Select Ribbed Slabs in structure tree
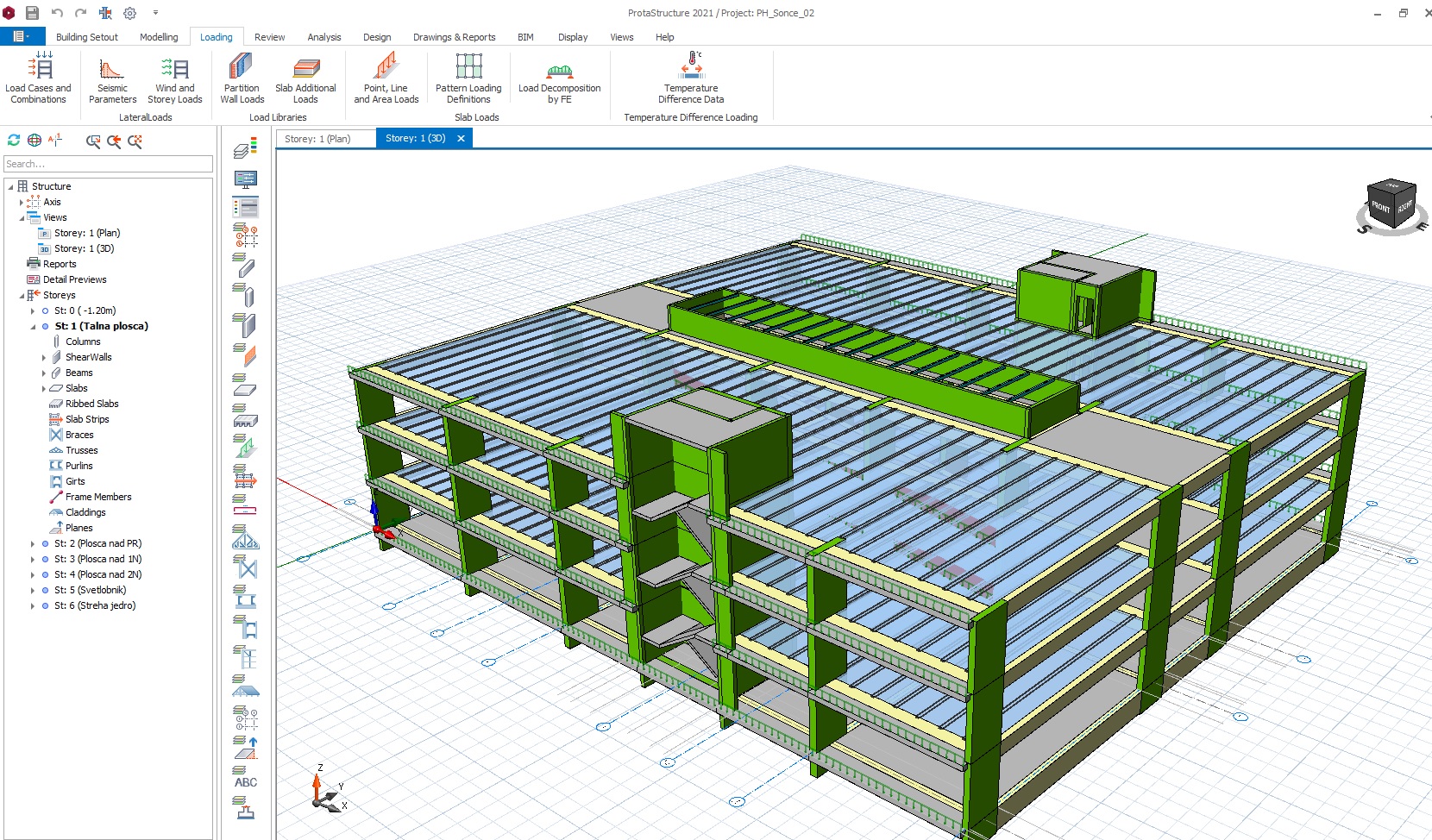This screenshot has width=1432, height=840. tap(91, 404)
